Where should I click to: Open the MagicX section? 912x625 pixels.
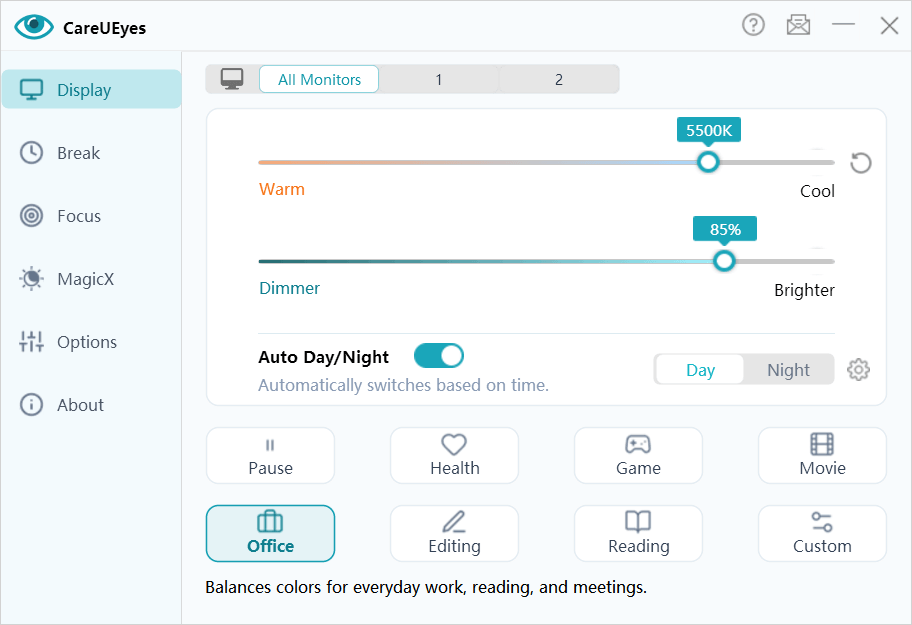(x=92, y=279)
